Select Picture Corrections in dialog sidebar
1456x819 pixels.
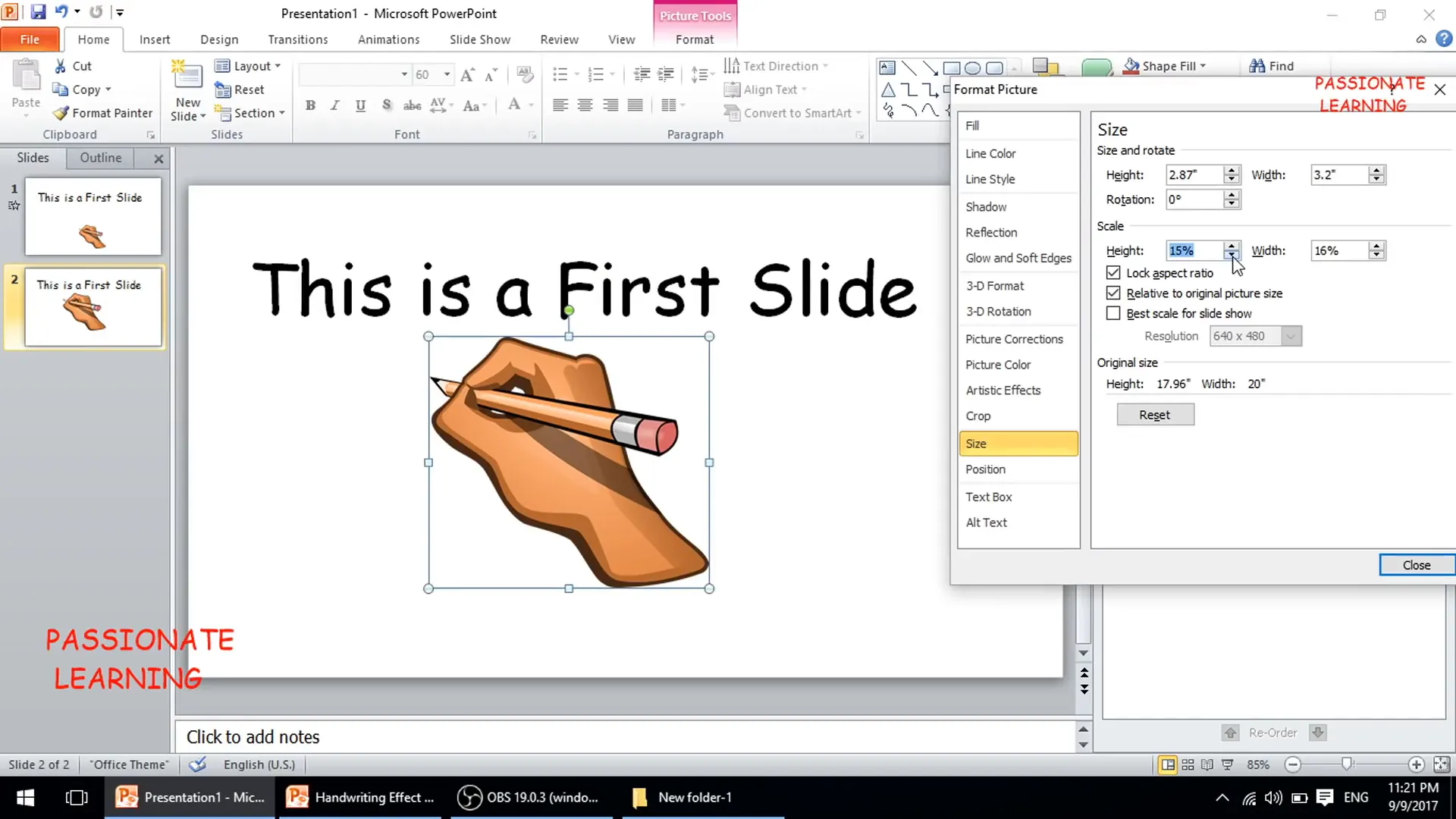pyautogui.click(x=1018, y=339)
